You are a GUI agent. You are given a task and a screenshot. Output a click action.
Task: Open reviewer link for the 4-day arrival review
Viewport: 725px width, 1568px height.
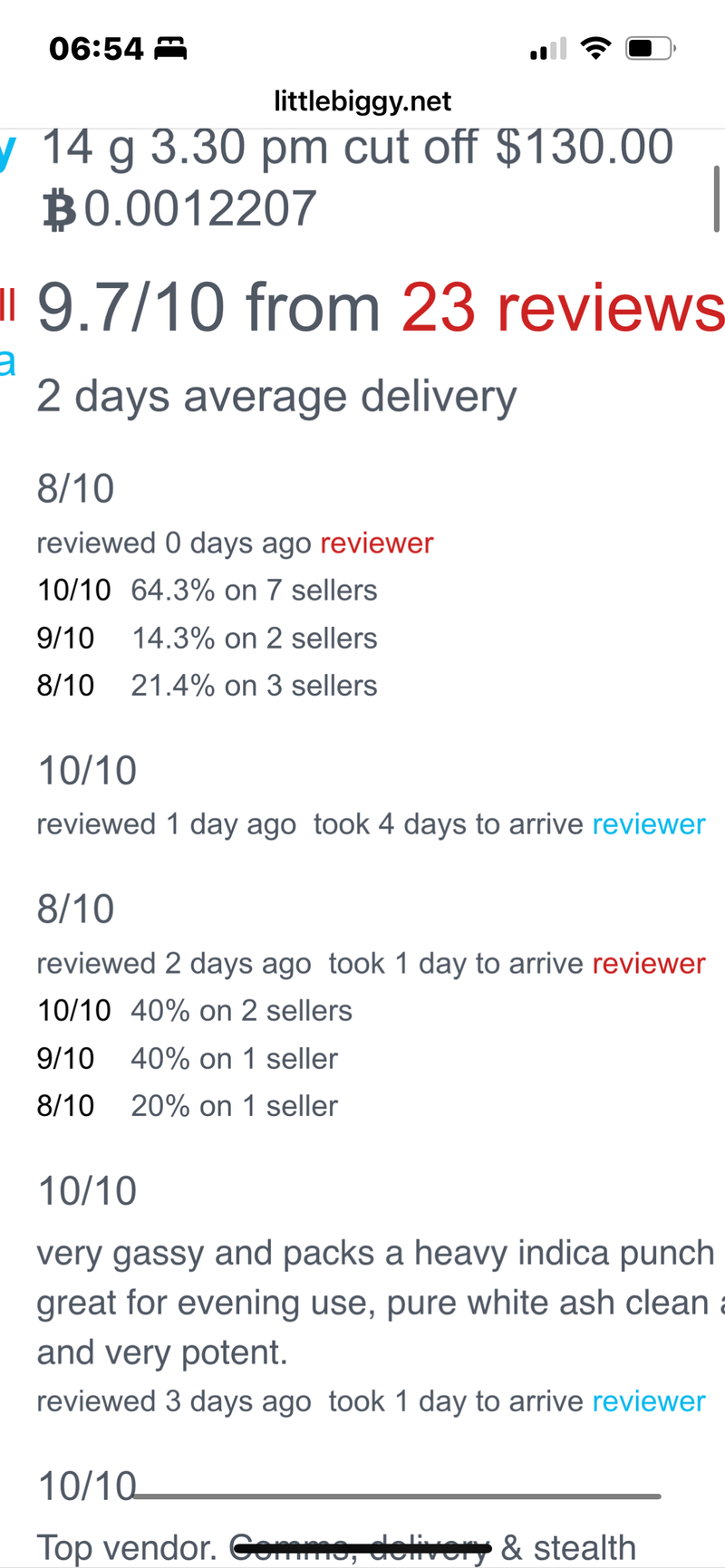[x=648, y=824]
